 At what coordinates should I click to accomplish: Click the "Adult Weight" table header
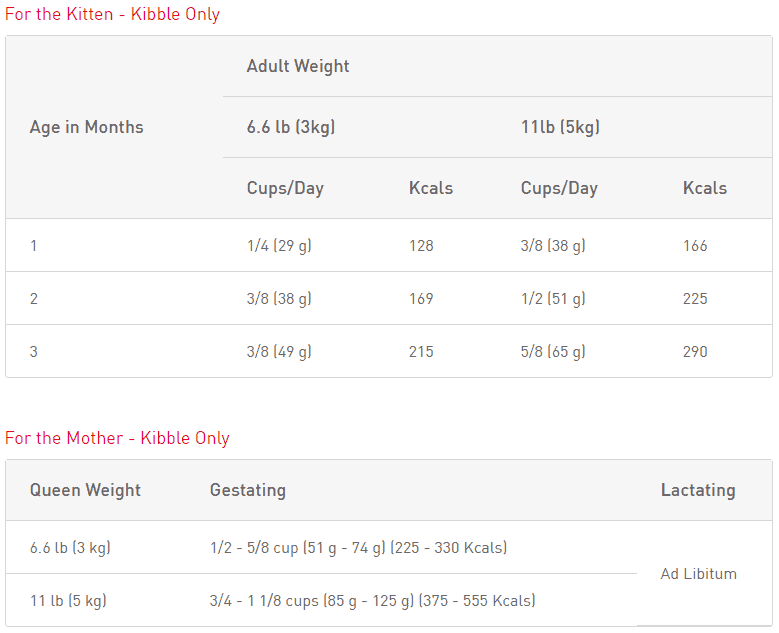click(298, 66)
